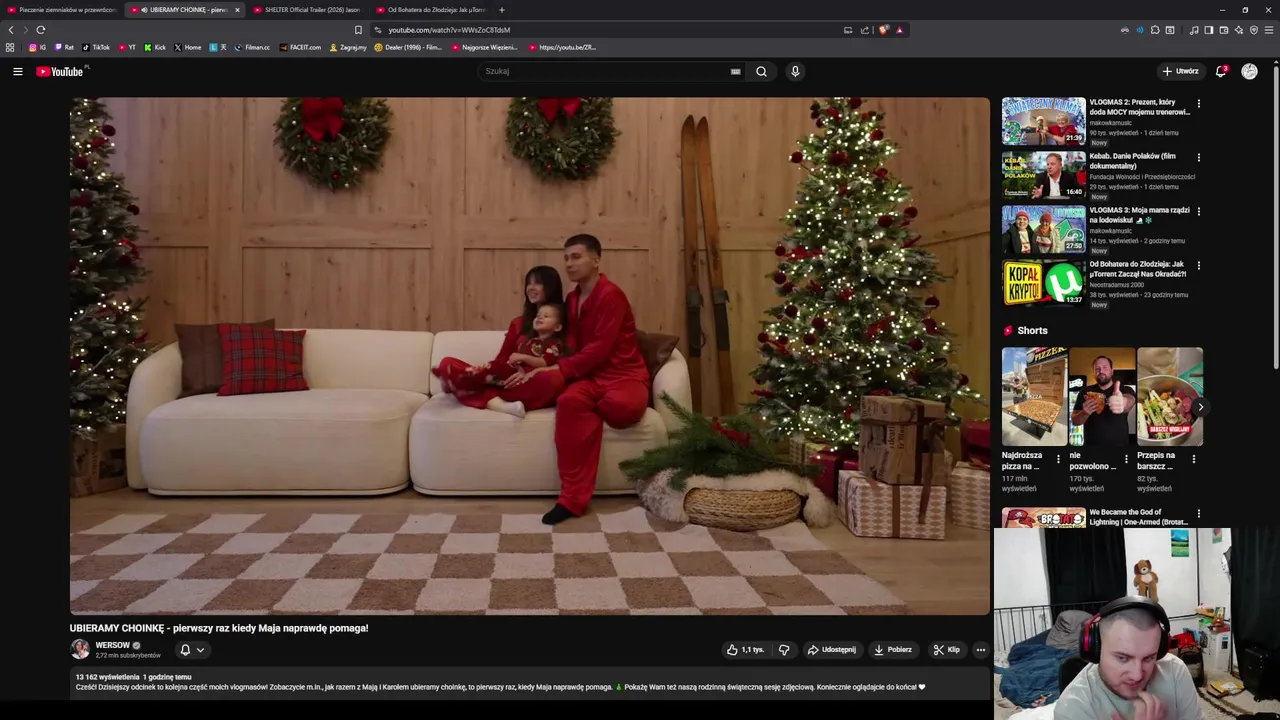Image resolution: width=1280 pixels, height=720 pixels.
Task: Start voice search with microphone
Action: 795,71
